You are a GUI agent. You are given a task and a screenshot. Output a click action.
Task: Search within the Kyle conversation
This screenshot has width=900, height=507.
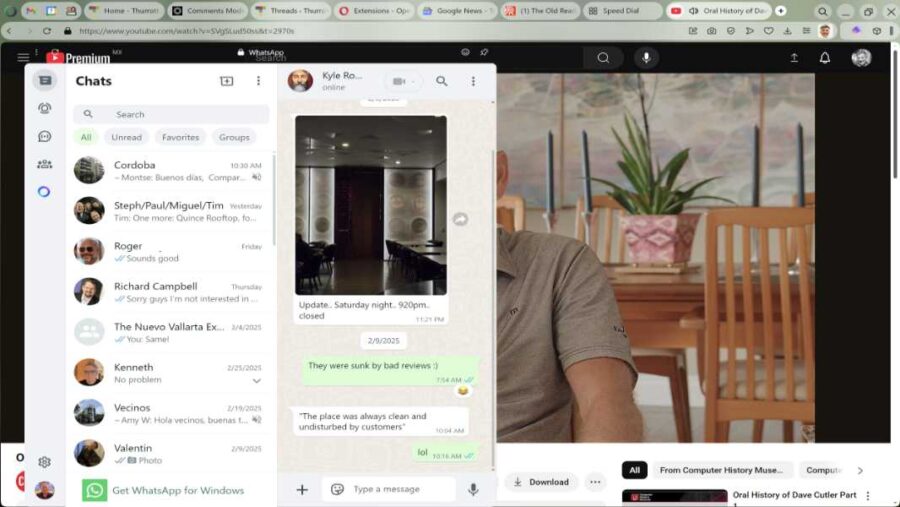[441, 82]
